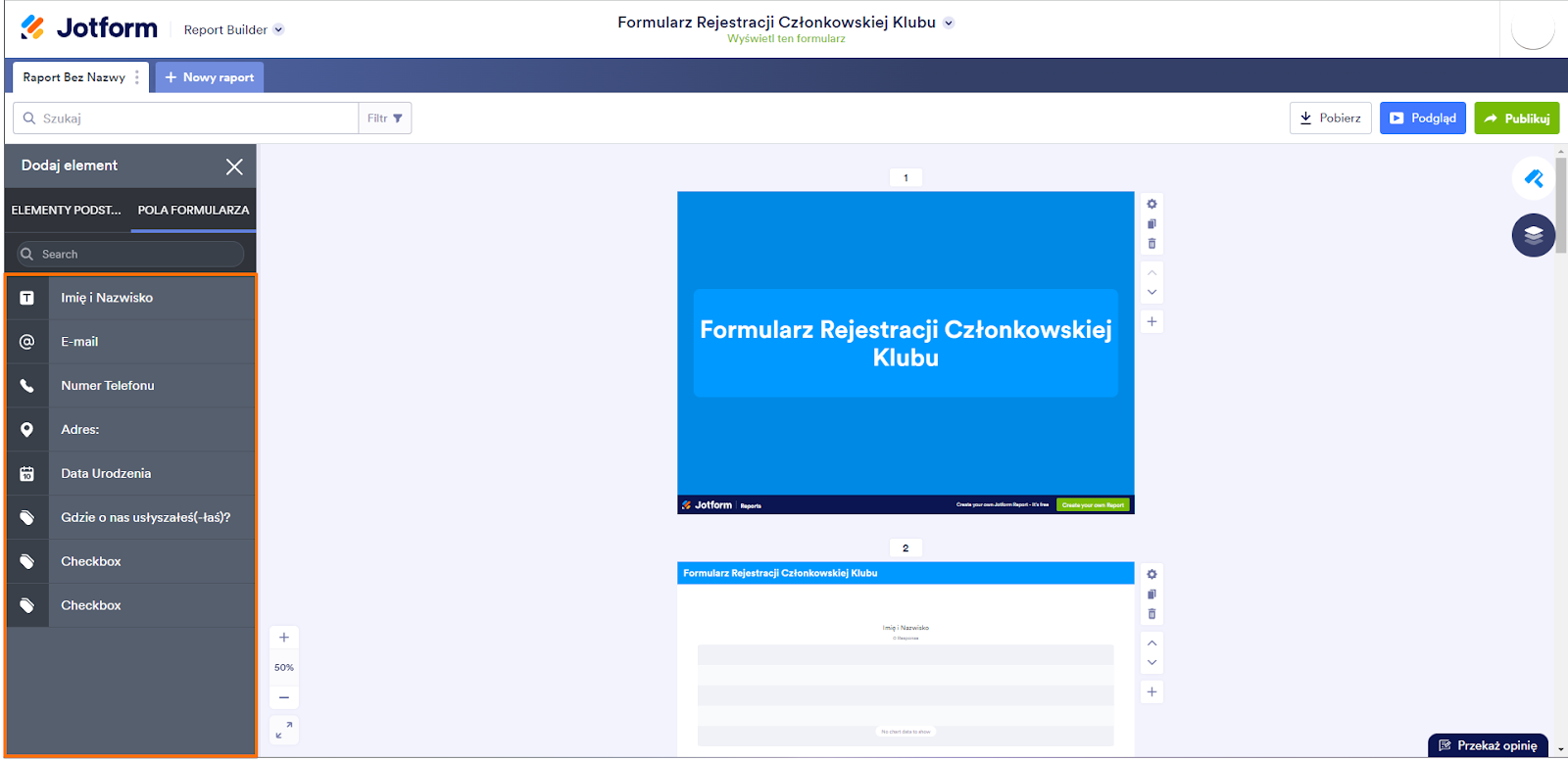
Task: Create a new report with Nowy raport
Action: tap(210, 77)
